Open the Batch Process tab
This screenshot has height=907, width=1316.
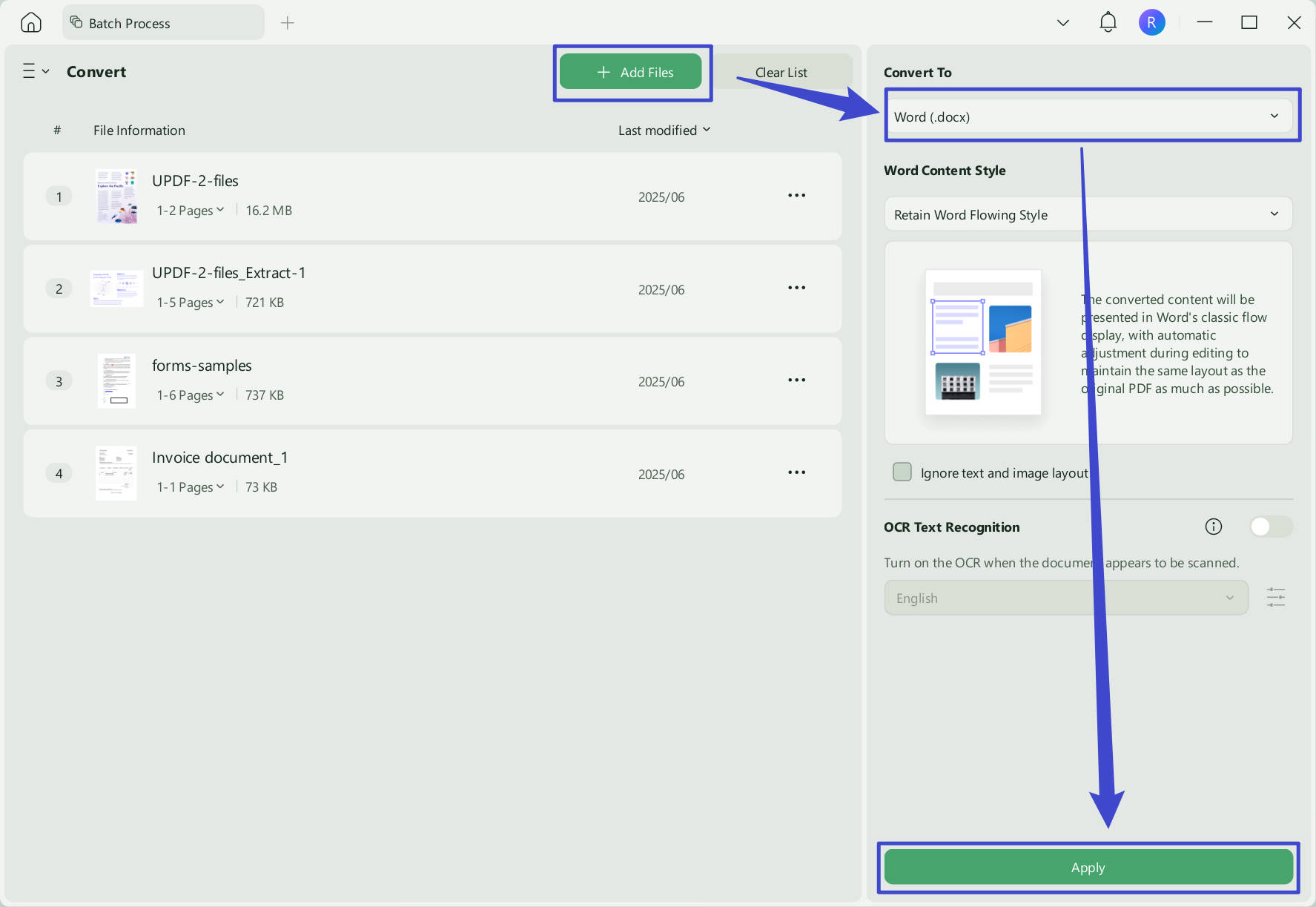[x=163, y=23]
